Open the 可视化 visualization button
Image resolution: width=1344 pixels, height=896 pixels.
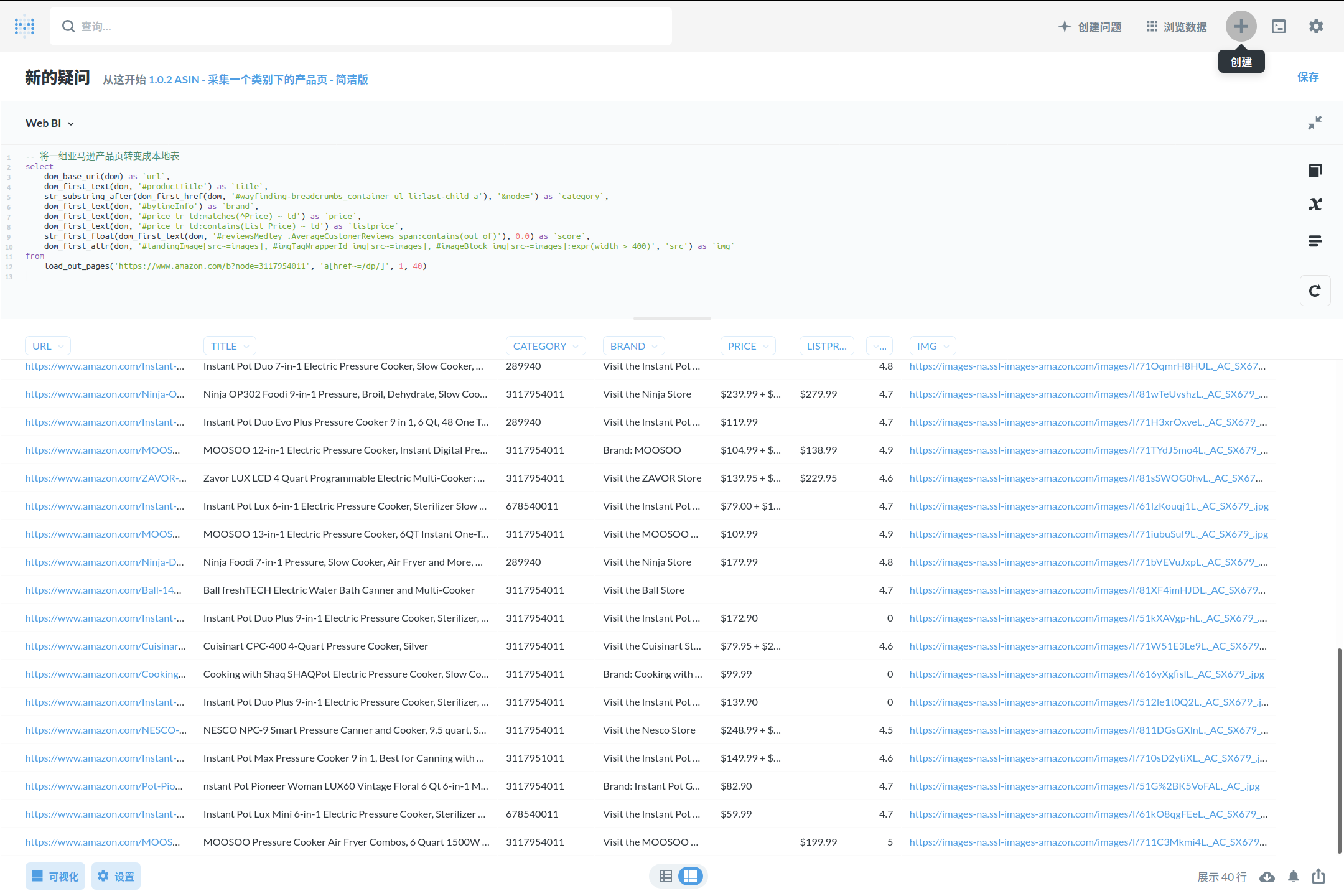(55, 876)
